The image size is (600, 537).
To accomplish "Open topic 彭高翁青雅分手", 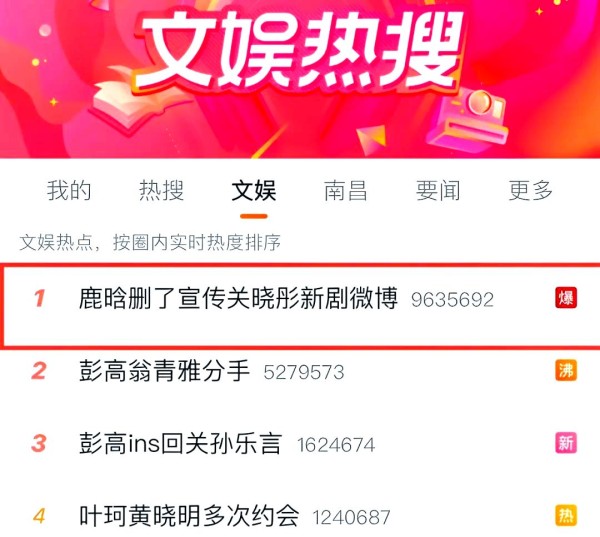I will [x=164, y=371].
